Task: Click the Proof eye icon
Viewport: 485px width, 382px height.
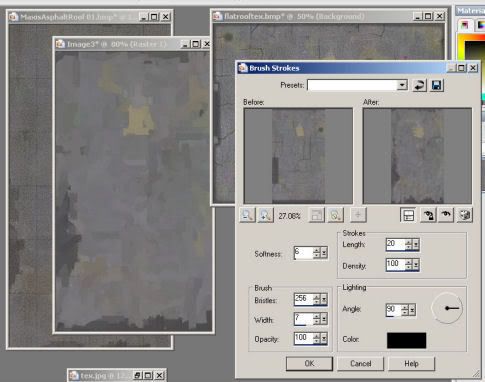Action: [x=446, y=215]
